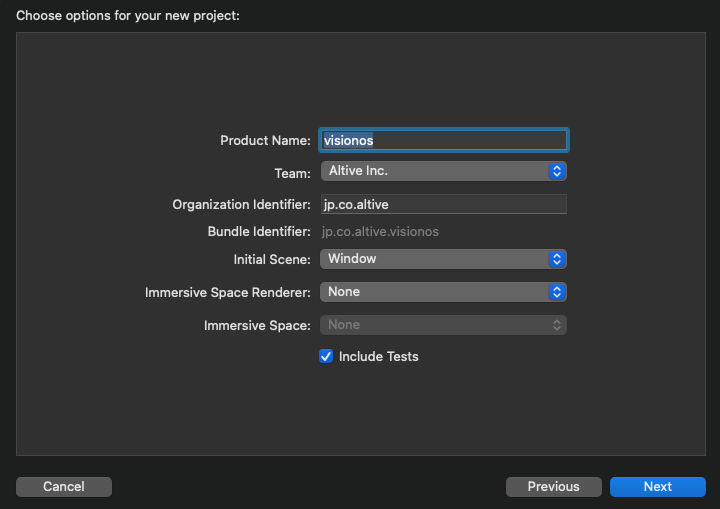Image resolution: width=720 pixels, height=509 pixels.
Task: Toggle the Include Tests checkbox
Action: [326, 356]
